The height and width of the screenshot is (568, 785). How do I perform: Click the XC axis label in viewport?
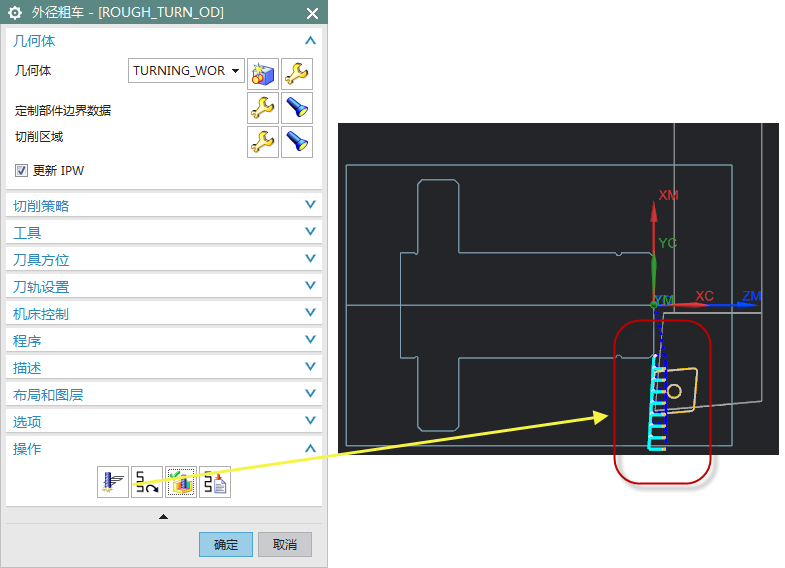[x=704, y=296]
